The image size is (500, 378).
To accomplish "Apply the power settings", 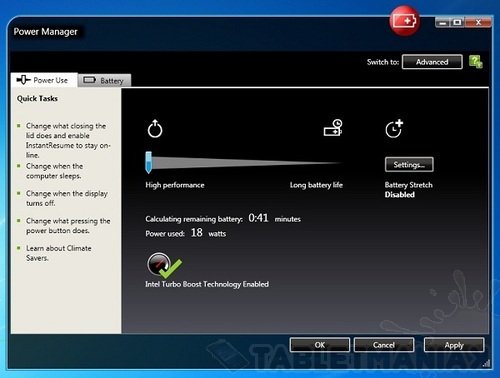I will click(x=454, y=345).
